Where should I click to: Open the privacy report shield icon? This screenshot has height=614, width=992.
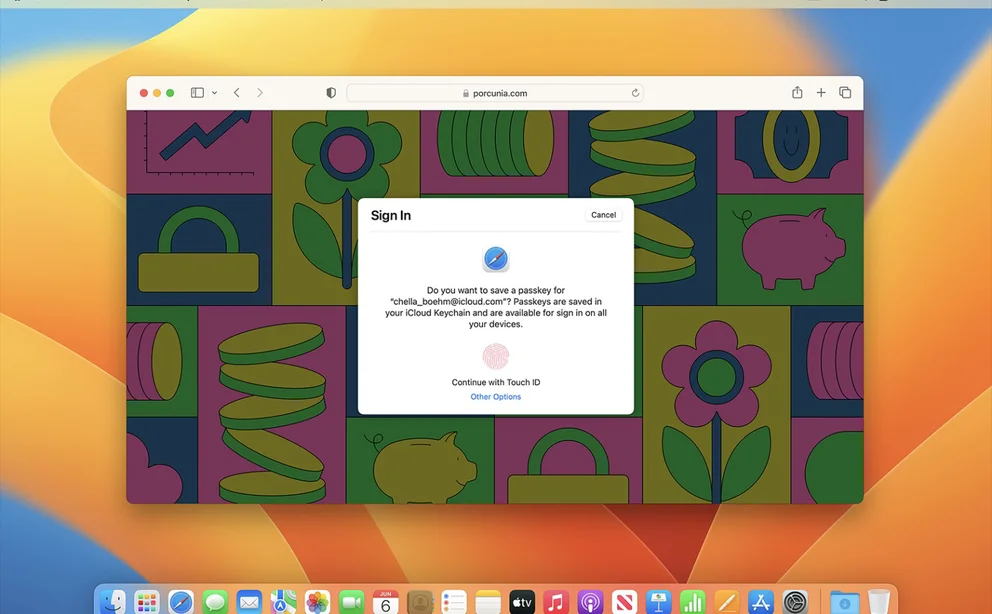tap(331, 93)
